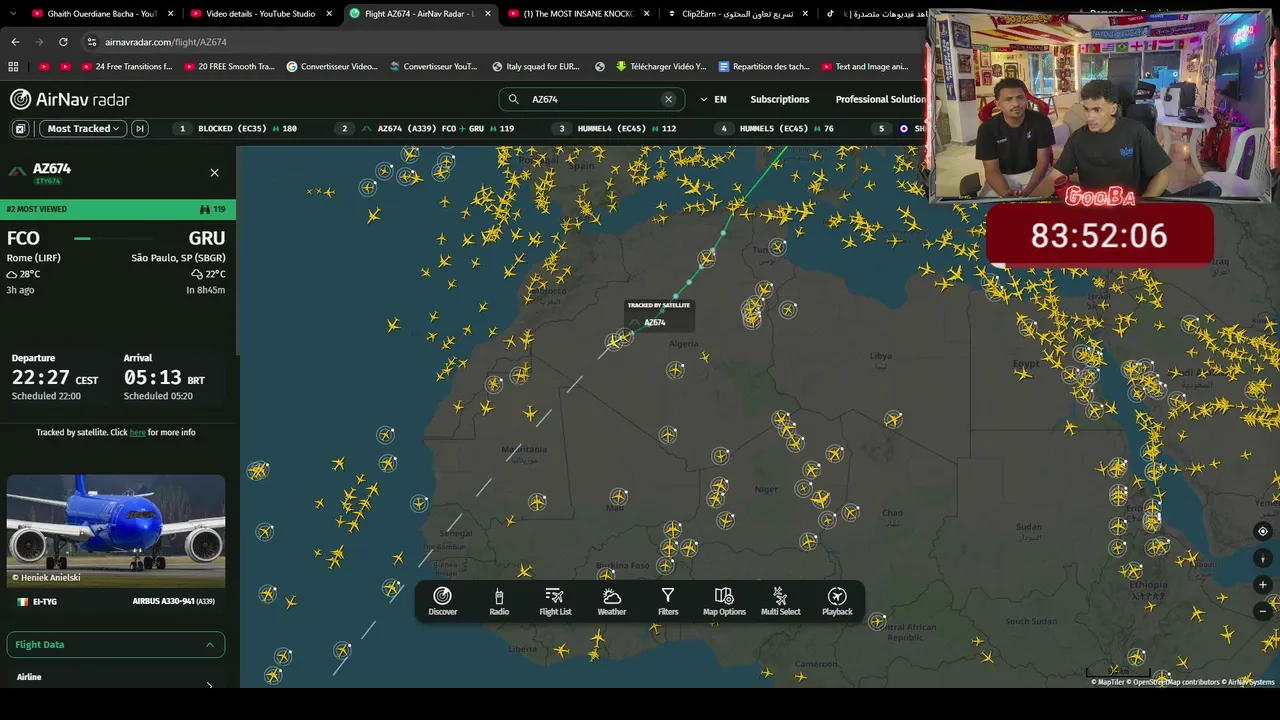
Task: Click the Departure time 22:27 CEST
Action: click(55, 378)
